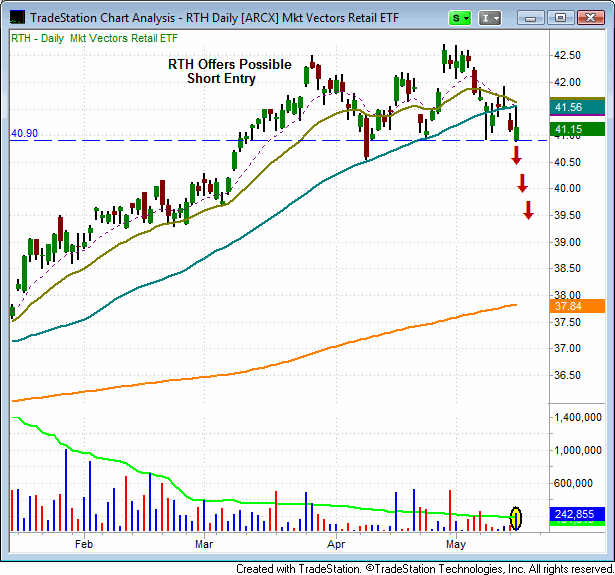
Task: Click the 600,000 volume axis label
Action: click(573, 483)
